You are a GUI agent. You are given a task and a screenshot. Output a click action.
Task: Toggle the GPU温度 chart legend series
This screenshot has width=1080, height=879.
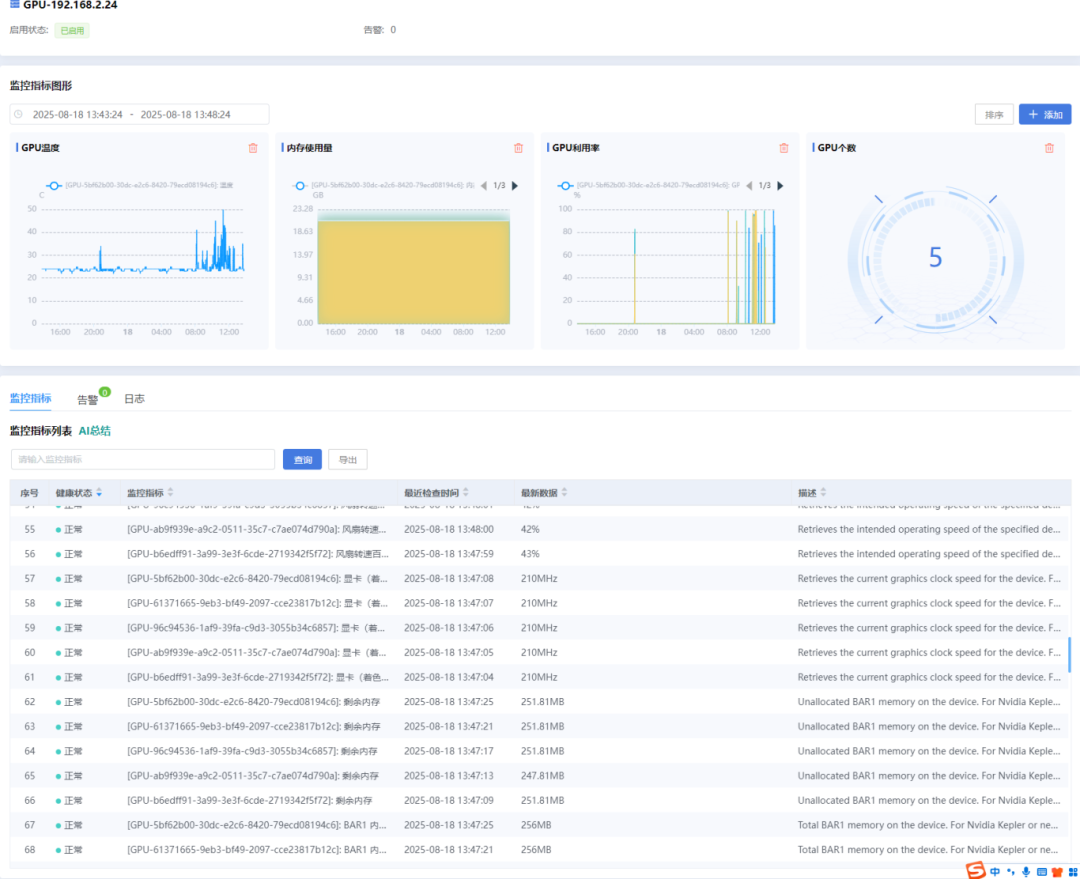[53, 185]
